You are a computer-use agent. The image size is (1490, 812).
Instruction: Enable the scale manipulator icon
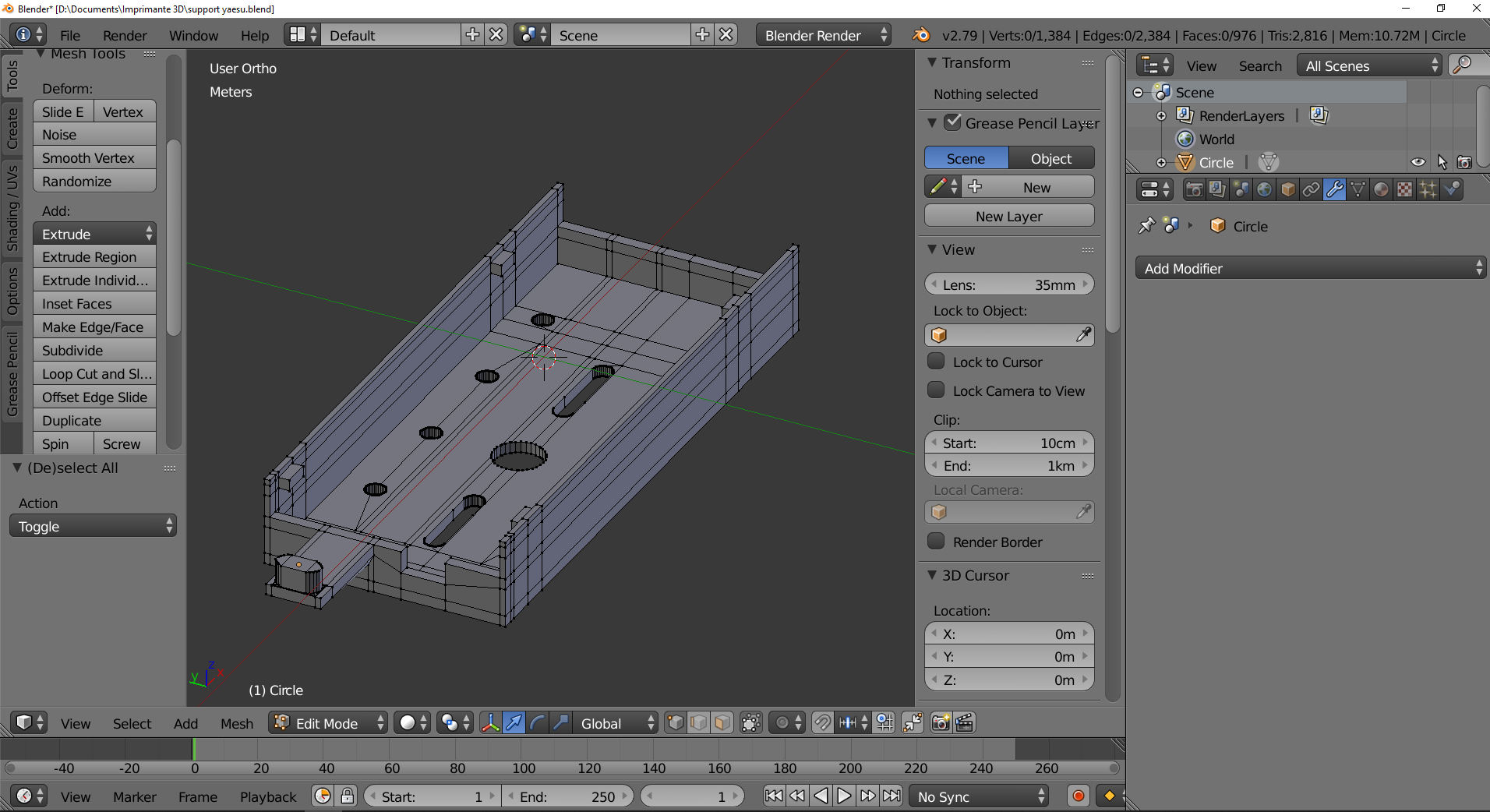coord(560,723)
